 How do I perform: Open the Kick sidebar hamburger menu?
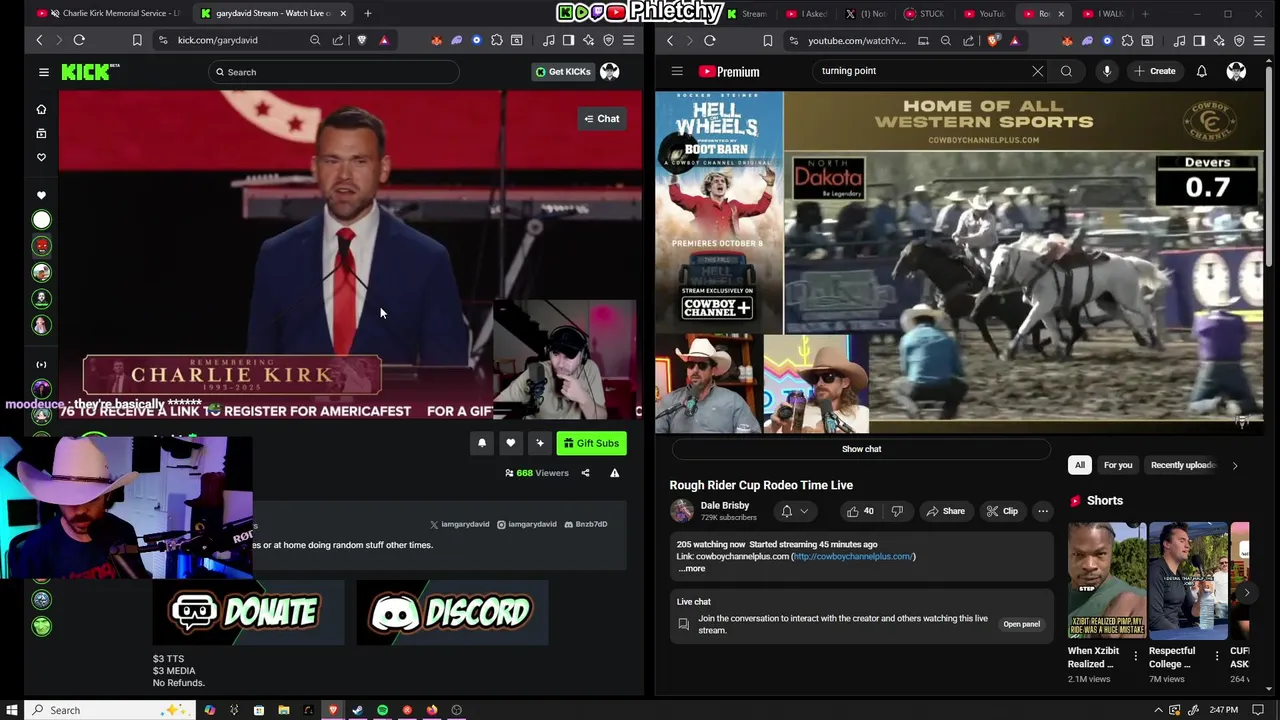tap(43, 72)
